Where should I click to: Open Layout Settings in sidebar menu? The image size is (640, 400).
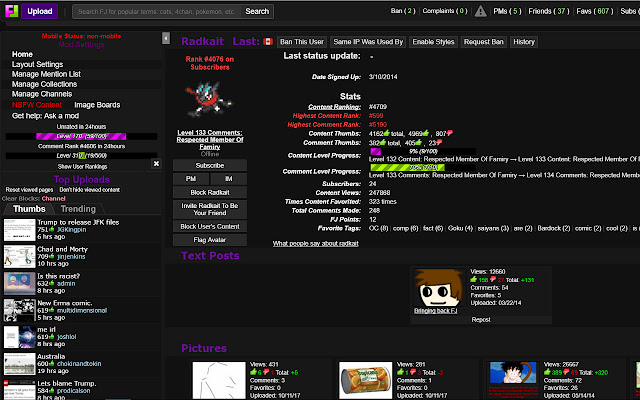click(37, 64)
